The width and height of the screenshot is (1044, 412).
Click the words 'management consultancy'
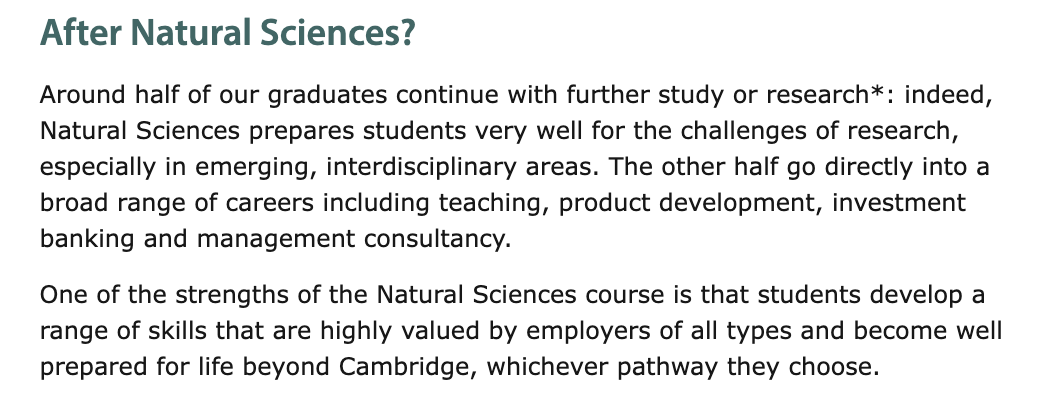352,239
